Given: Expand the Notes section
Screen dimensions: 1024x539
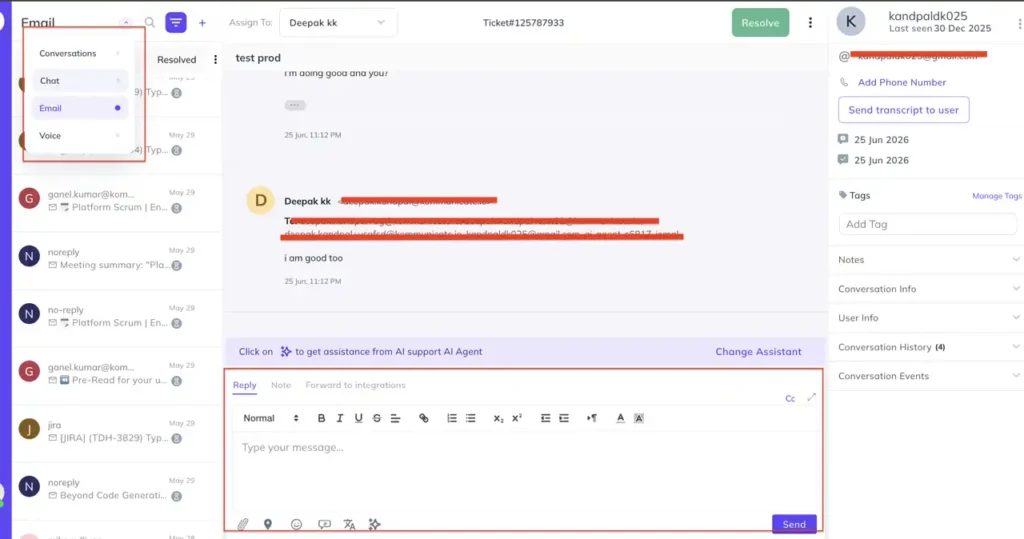Looking at the screenshot, I should [x=929, y=260].
